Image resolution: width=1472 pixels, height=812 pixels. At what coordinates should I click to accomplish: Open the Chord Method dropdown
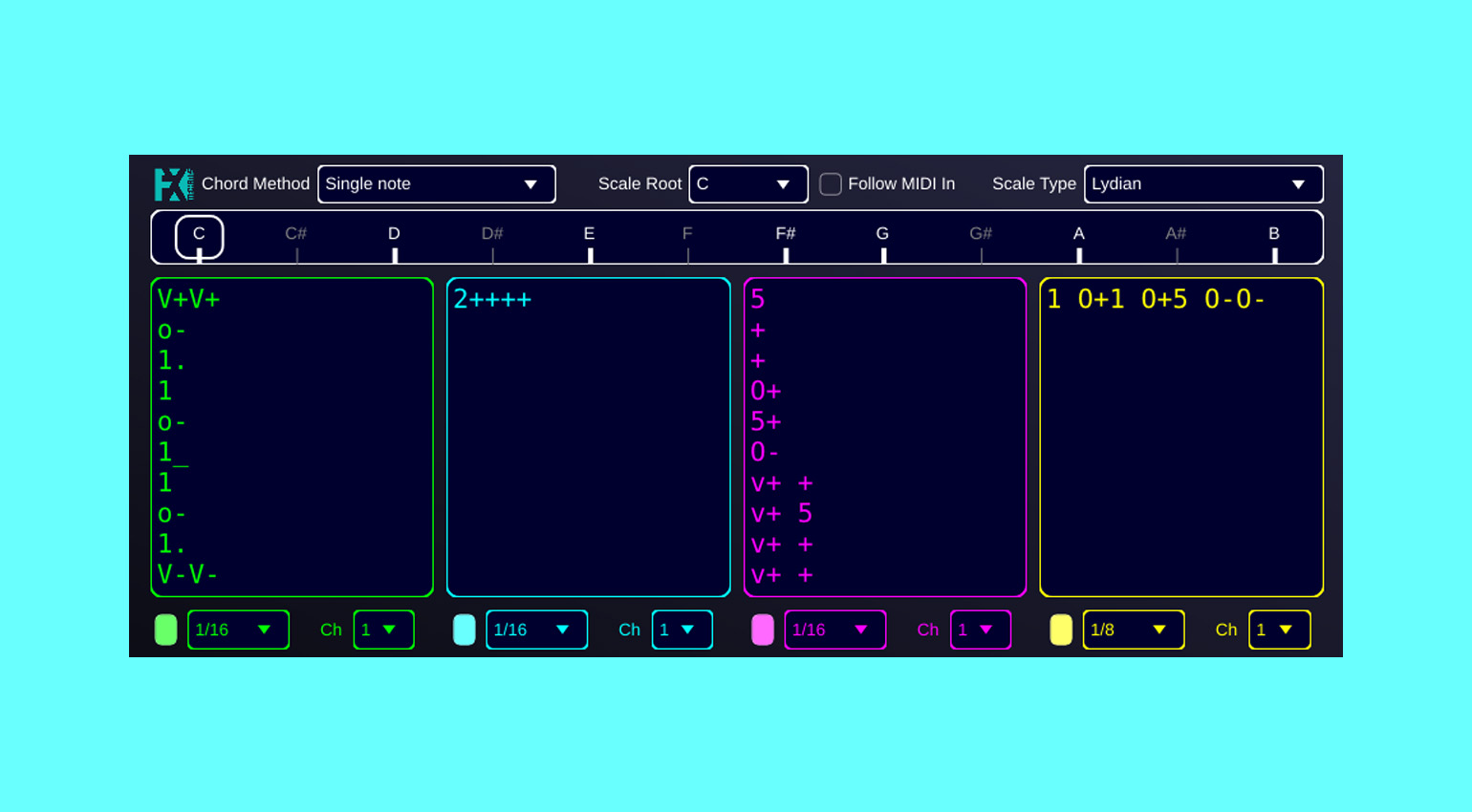[436, 184]
